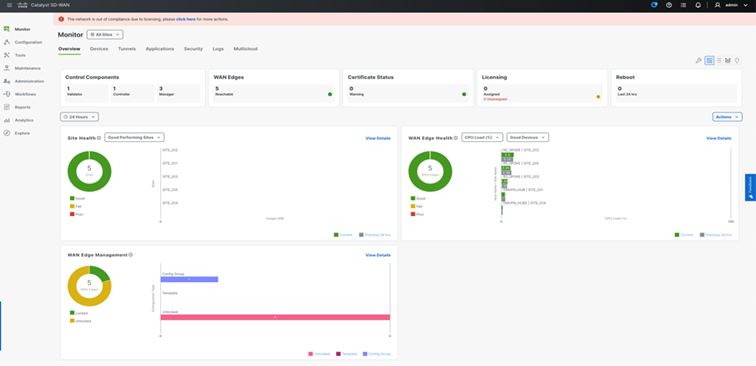Click the Validator count card
This screenshot has height=366, width=756.
click(x=87, y=93)
